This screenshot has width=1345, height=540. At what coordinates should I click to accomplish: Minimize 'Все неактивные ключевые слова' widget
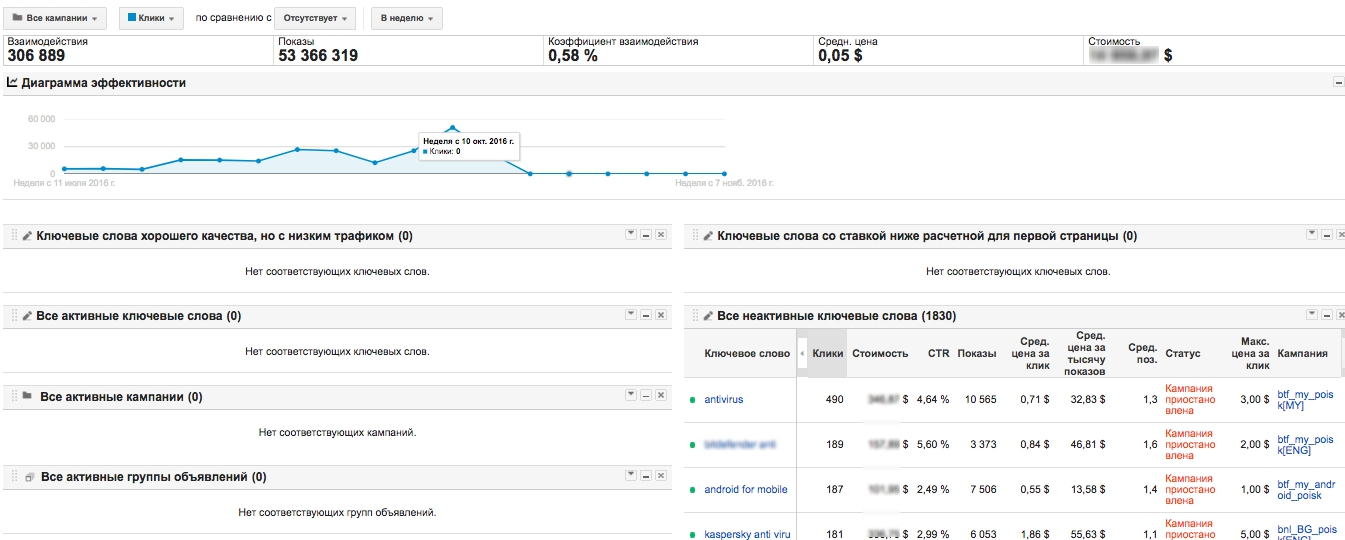(1328, 314)
